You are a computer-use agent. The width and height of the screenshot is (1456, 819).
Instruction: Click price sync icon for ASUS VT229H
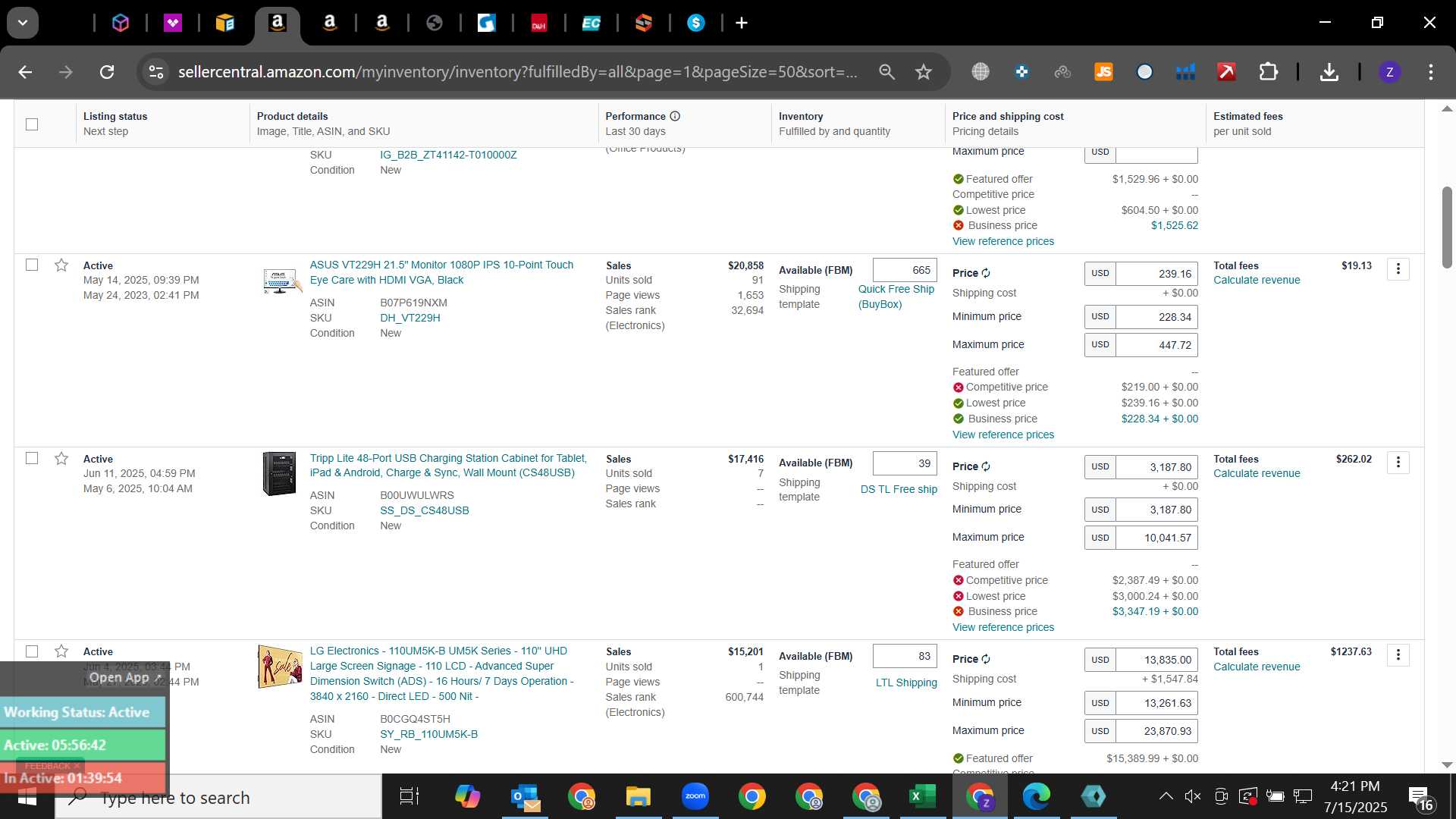pyautogui.click(x=986, y=273)
